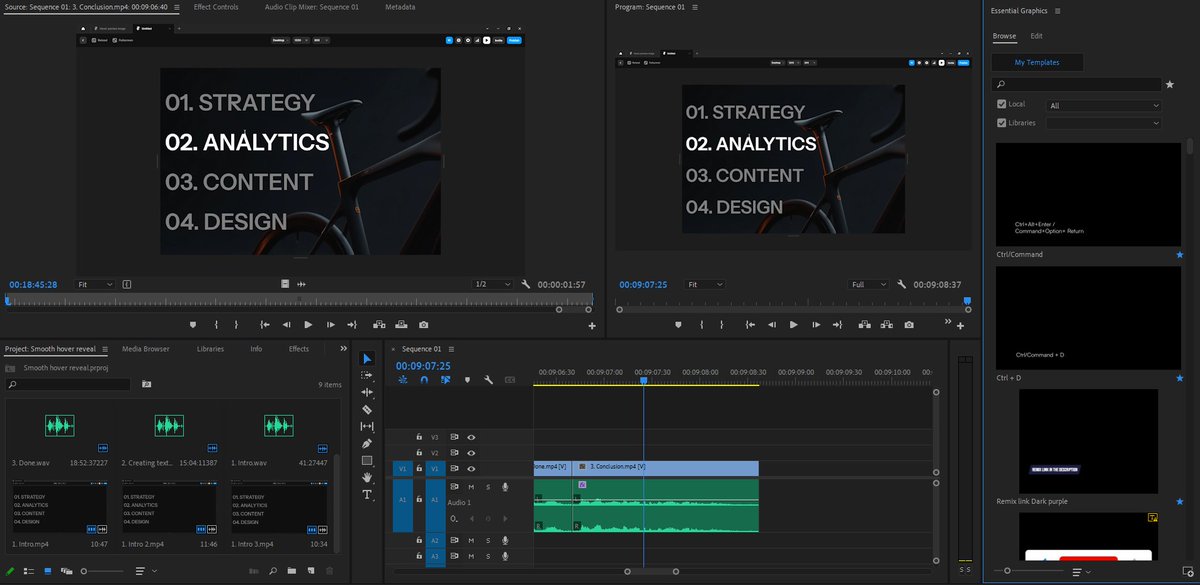Select the Ctrl + D template thumbnail

click(x=1088, y=318)
